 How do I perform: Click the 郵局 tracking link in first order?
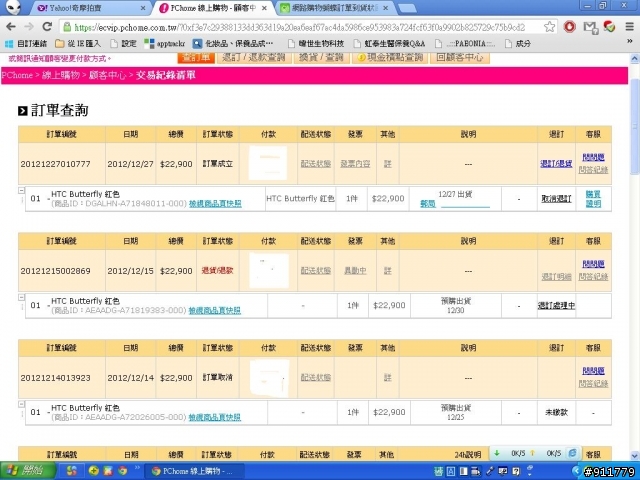(428, 204)
